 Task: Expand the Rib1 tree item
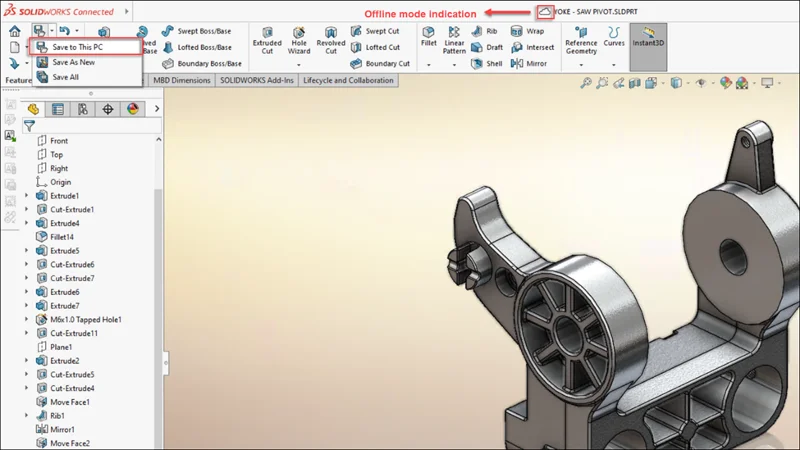27,415
